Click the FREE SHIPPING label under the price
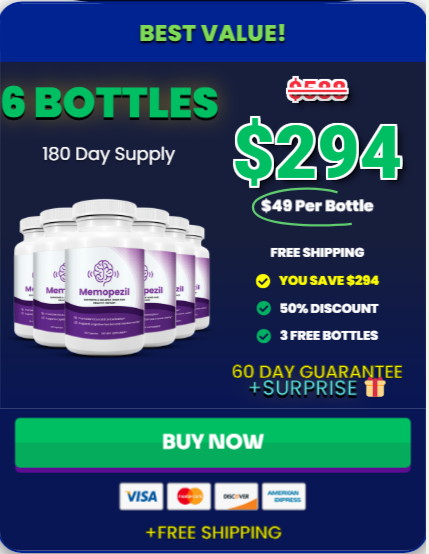429x554 pixels. point(317,252)
